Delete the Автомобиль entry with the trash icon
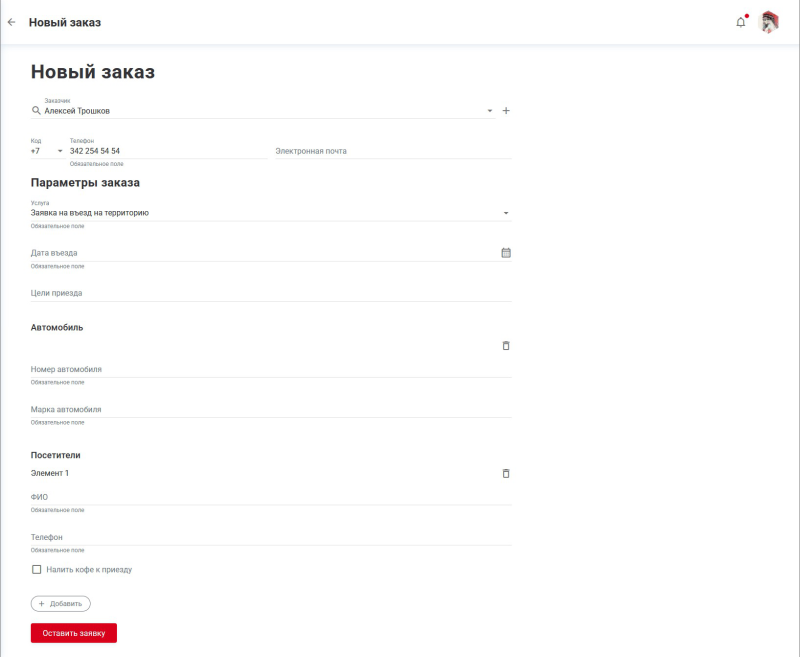Image resolution: width=800 pixels, height=657 pixels. tap(505, 345)
